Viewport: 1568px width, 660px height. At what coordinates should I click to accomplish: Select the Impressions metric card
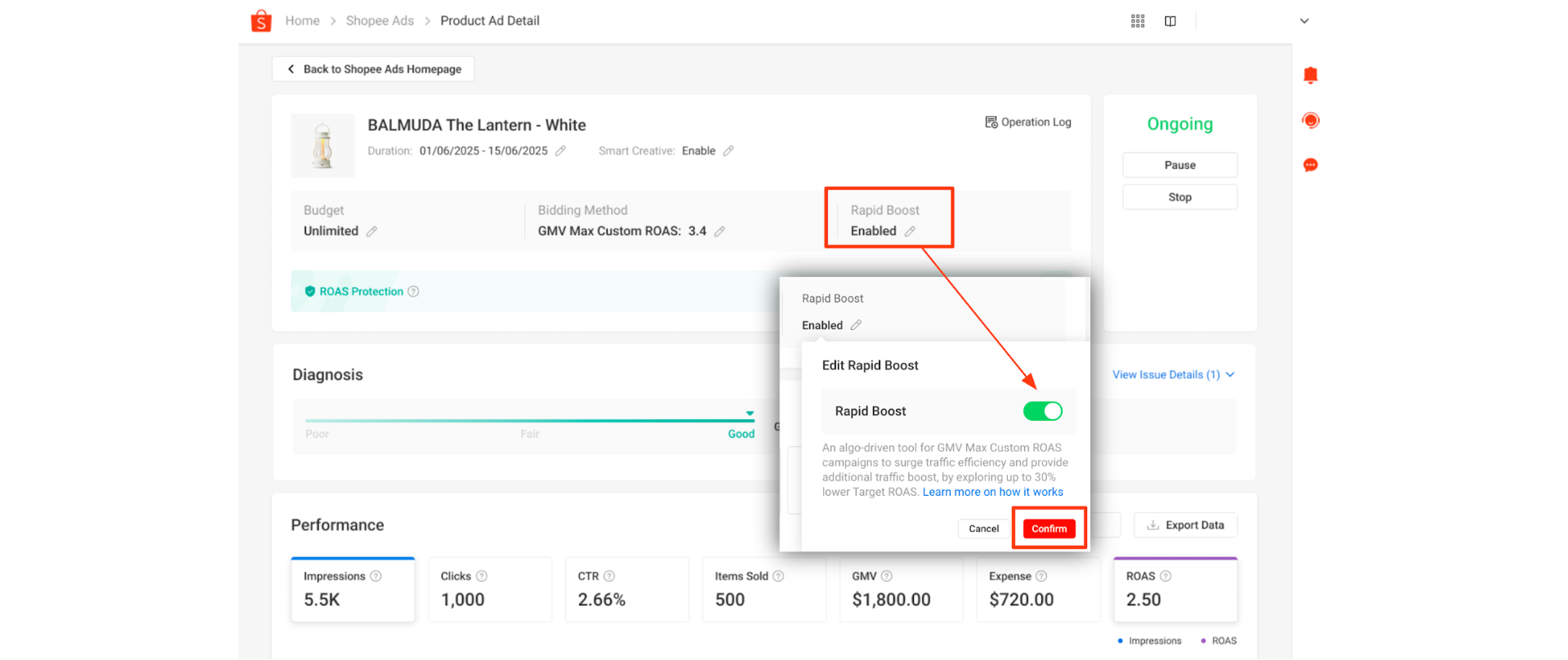(353, 590)
